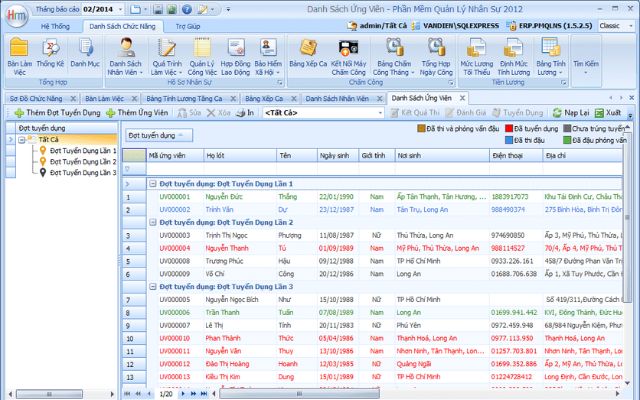
Task: Click the Xóa delete button
Action: coord(218,113)
